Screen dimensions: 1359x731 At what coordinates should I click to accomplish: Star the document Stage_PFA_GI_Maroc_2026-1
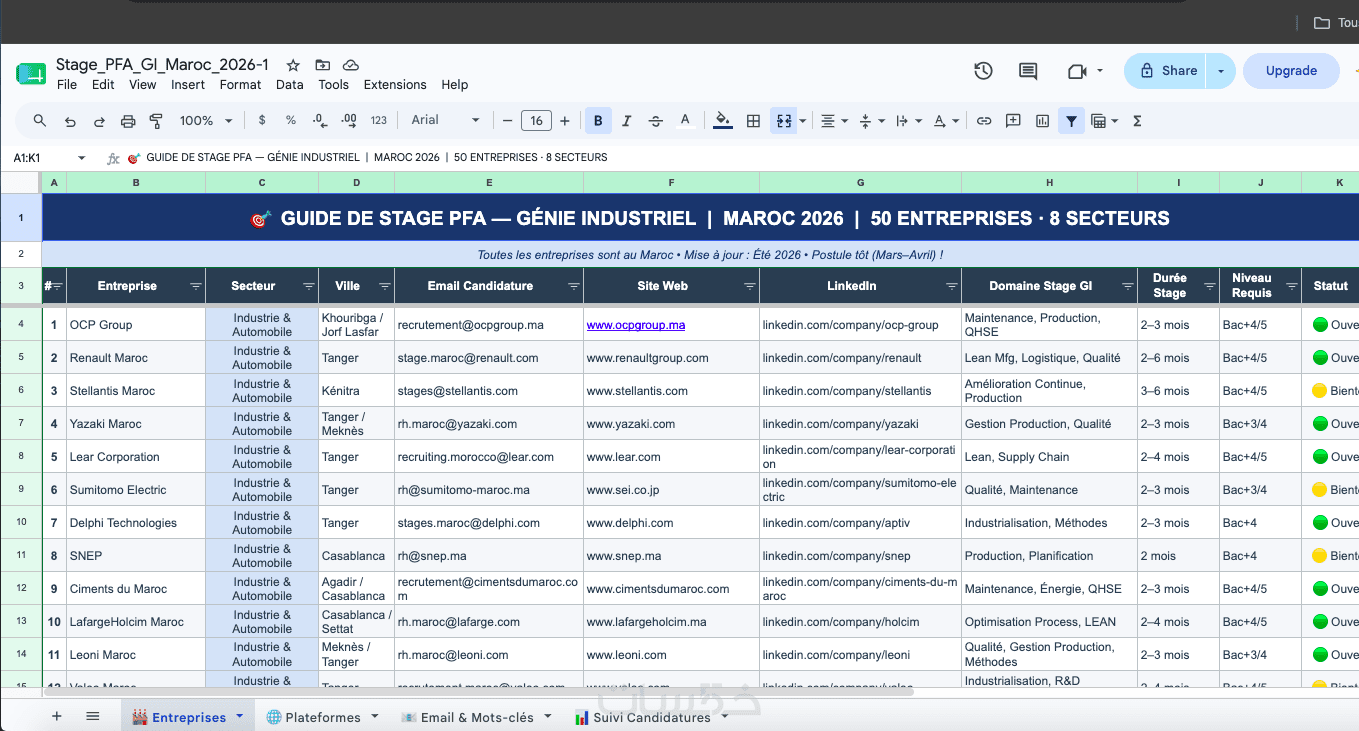tap(293, 65)
